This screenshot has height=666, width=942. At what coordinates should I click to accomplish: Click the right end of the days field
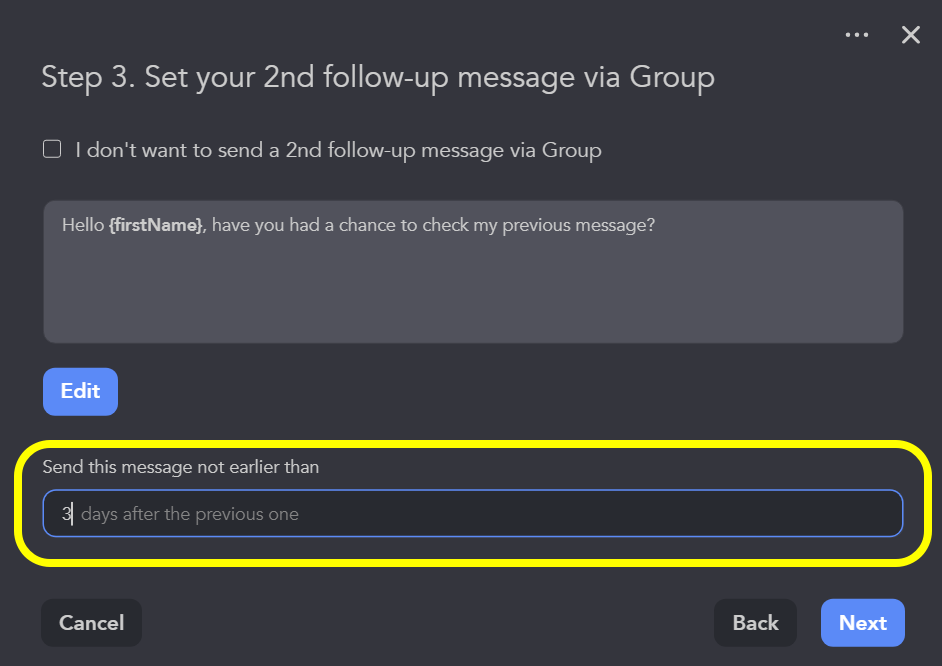coord(880,514)
